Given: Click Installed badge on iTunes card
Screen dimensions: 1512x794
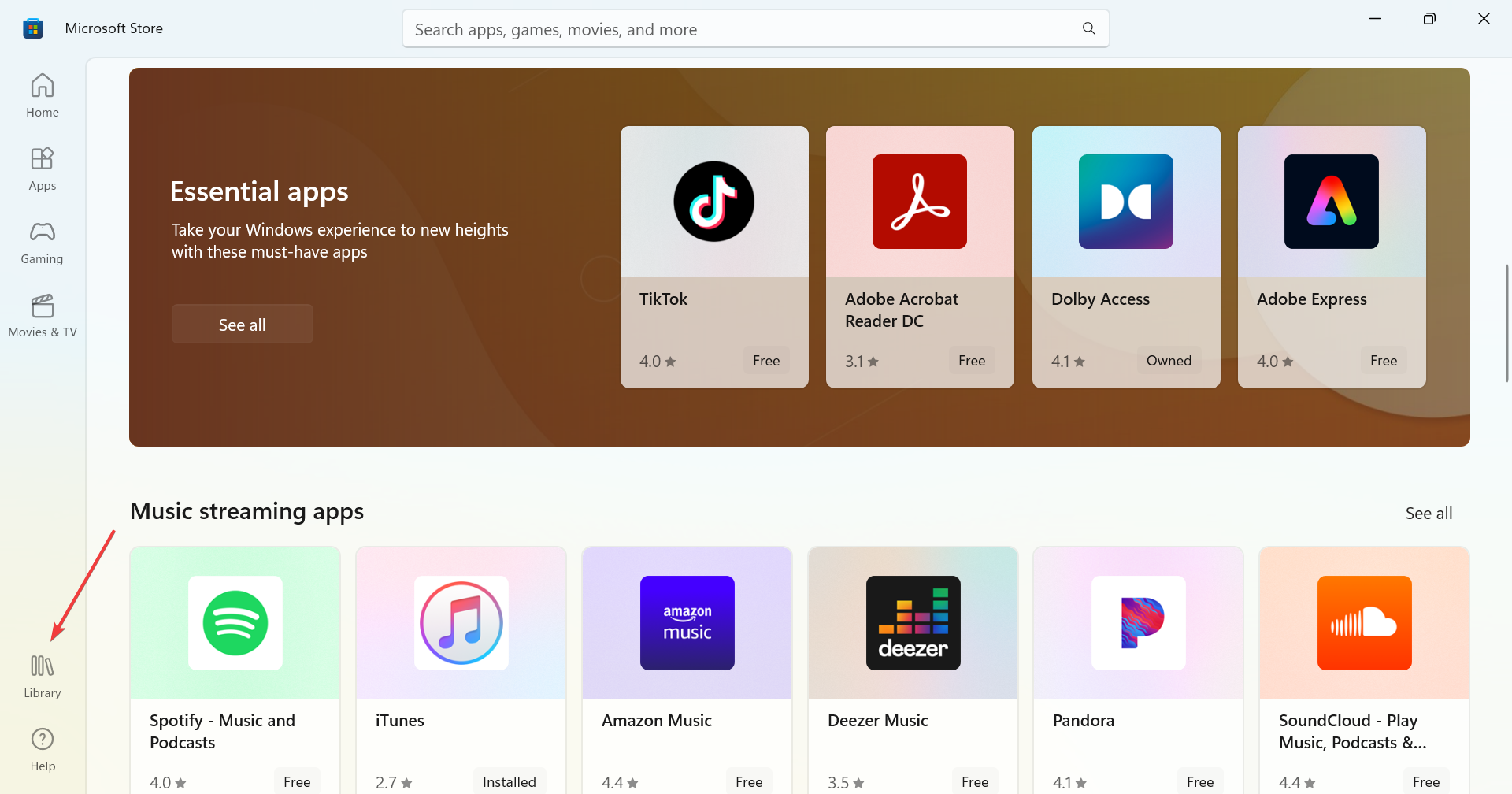Looking at the screenshot, I should [509, 781].
